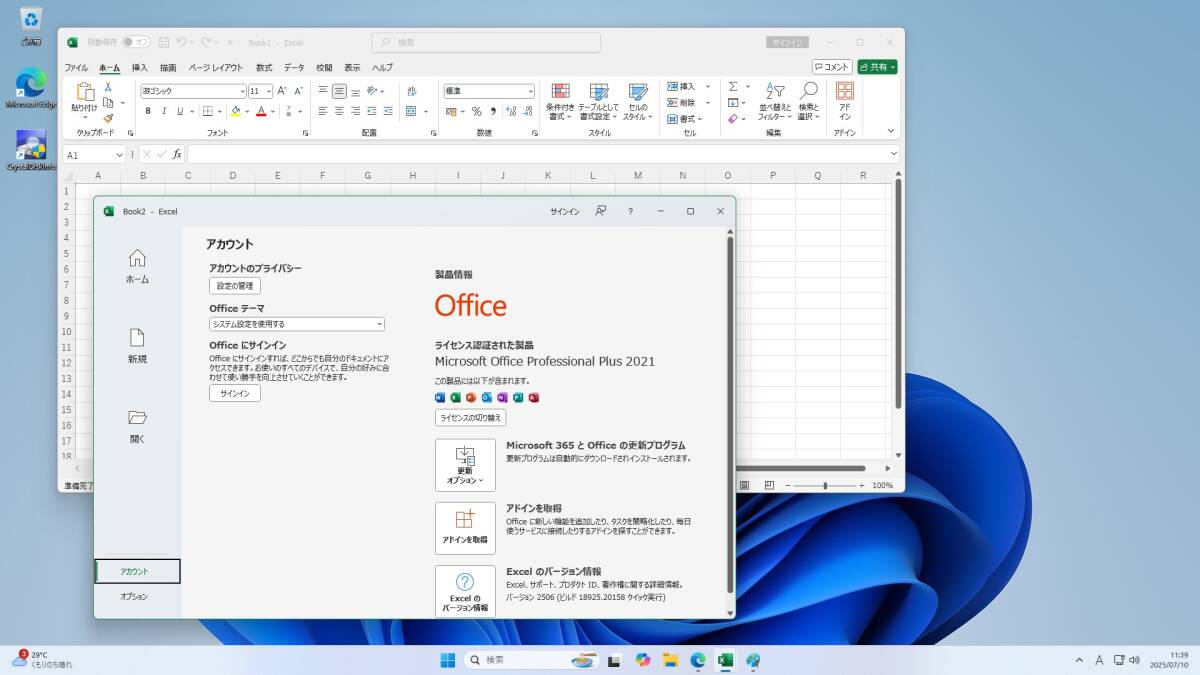
Task: Click the Help question mark in Book2 title bar
Action: 630,211
